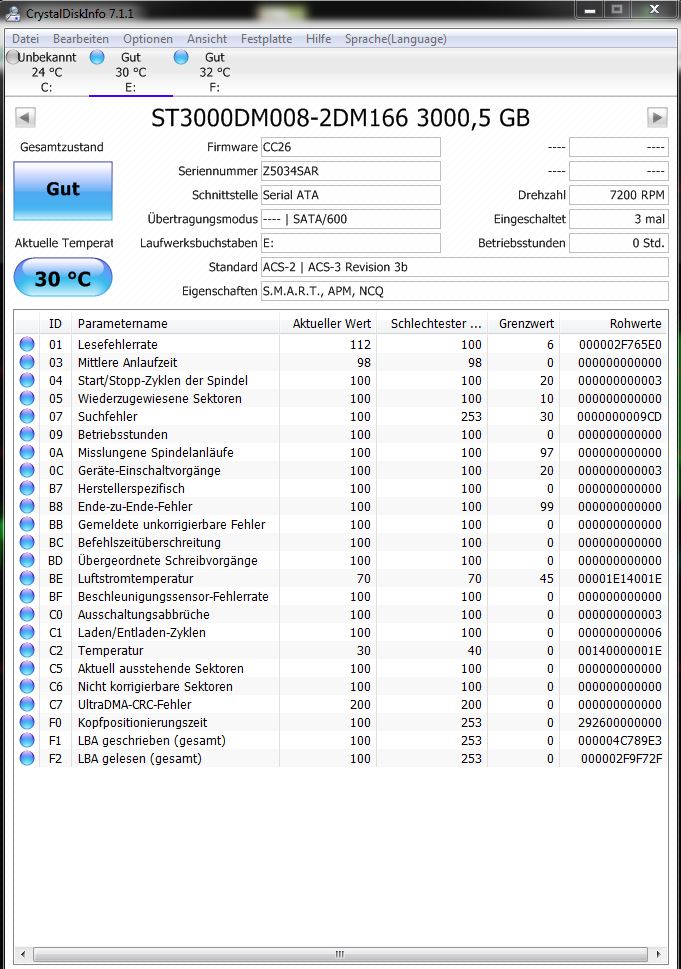
Task: Click the scrollbar left arrow at bottom
Action: click(23, 954)
